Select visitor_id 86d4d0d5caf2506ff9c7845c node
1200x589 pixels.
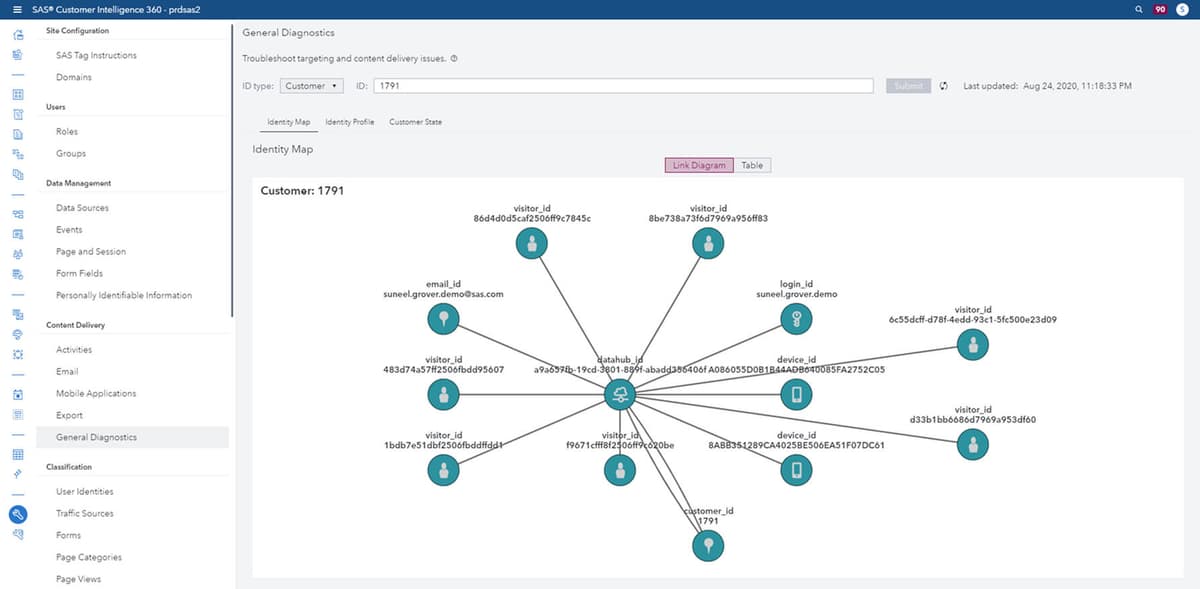coord(532,242)
